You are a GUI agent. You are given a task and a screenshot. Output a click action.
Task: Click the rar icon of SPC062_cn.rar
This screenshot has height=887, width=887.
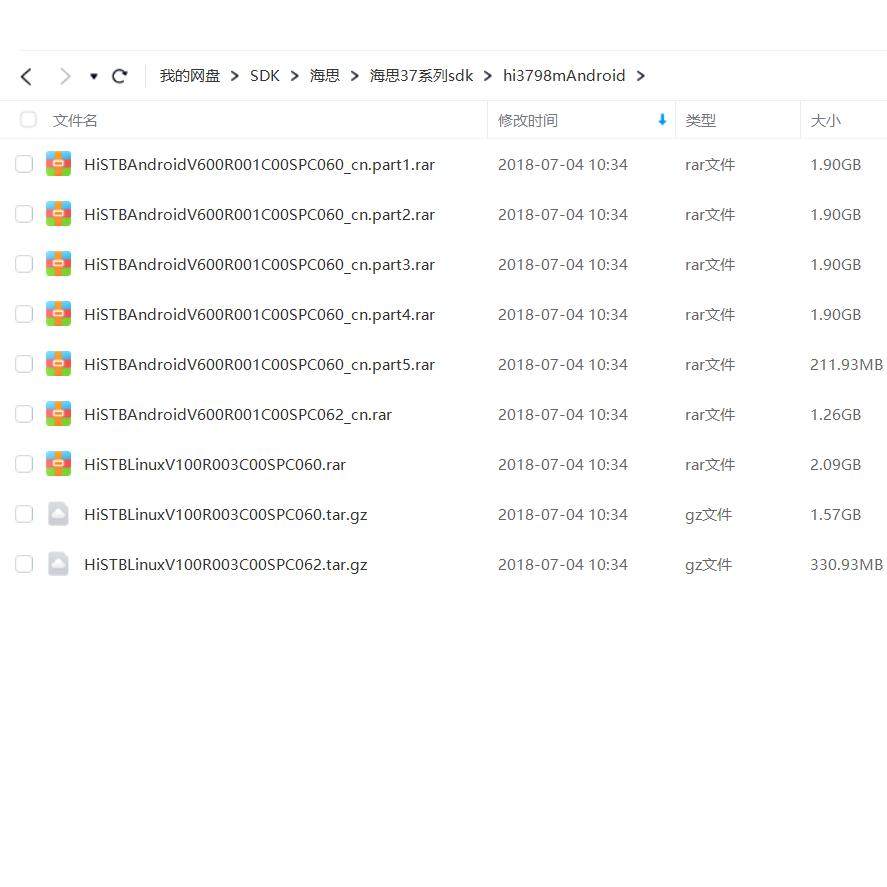[x=58, y=414]
